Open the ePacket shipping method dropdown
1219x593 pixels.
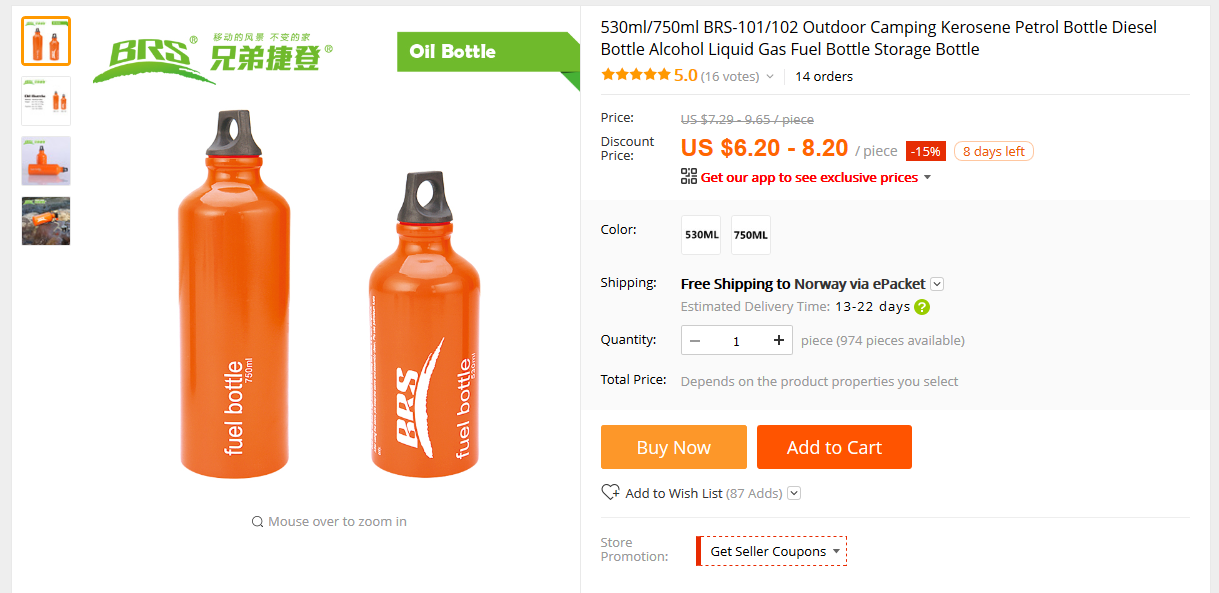click(937, 284)
